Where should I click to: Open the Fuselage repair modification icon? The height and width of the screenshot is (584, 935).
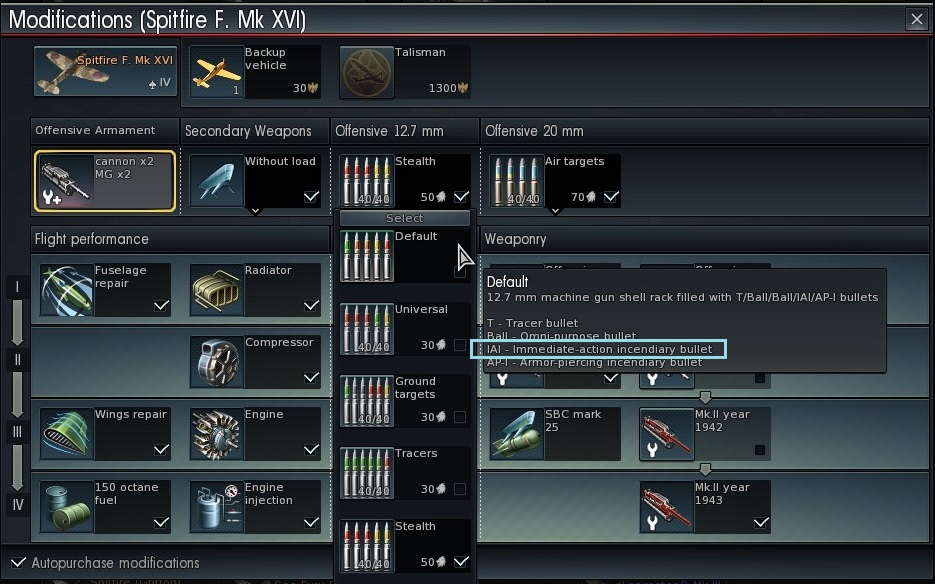pyautogui.click(x=67, y=290)
